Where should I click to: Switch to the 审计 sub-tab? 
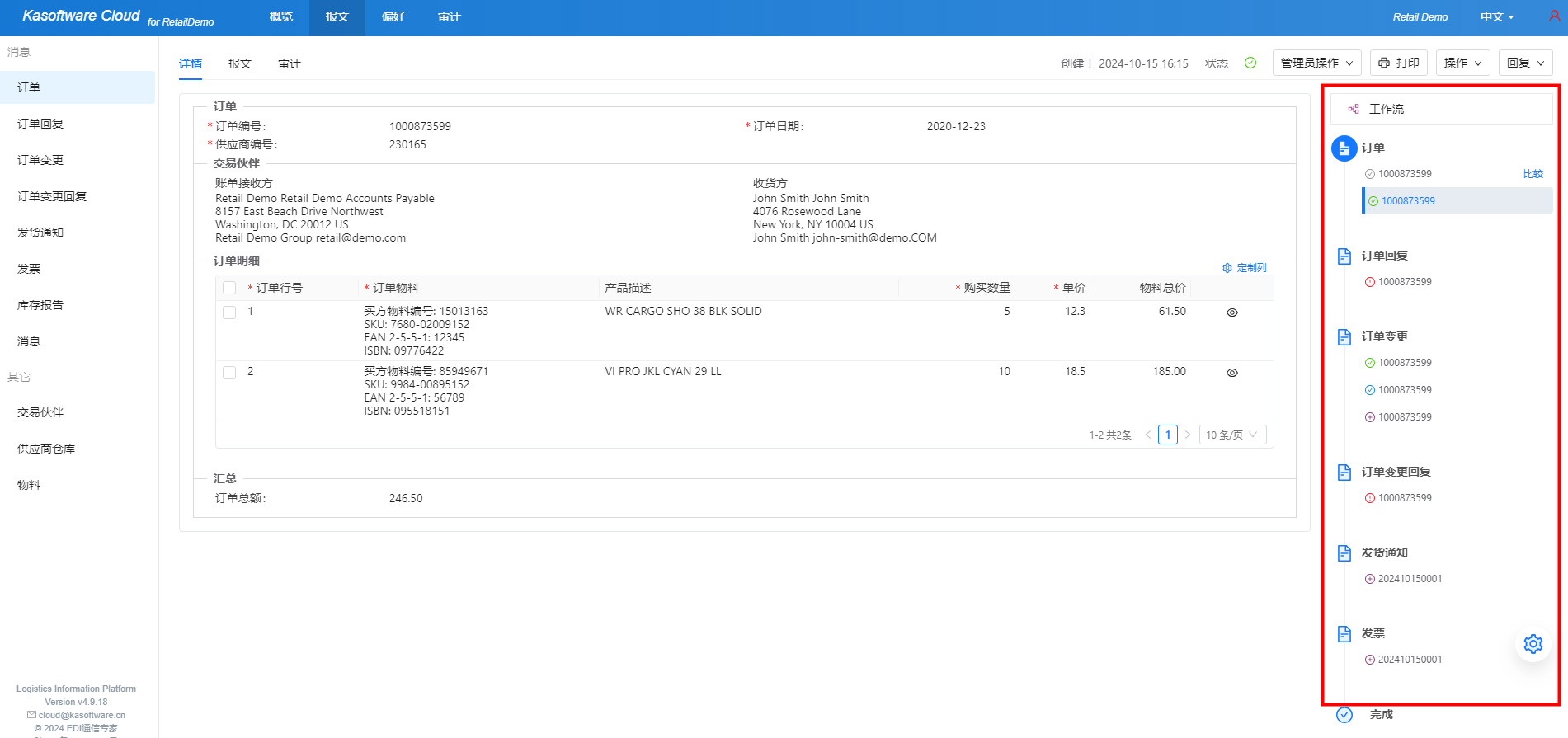290,63
